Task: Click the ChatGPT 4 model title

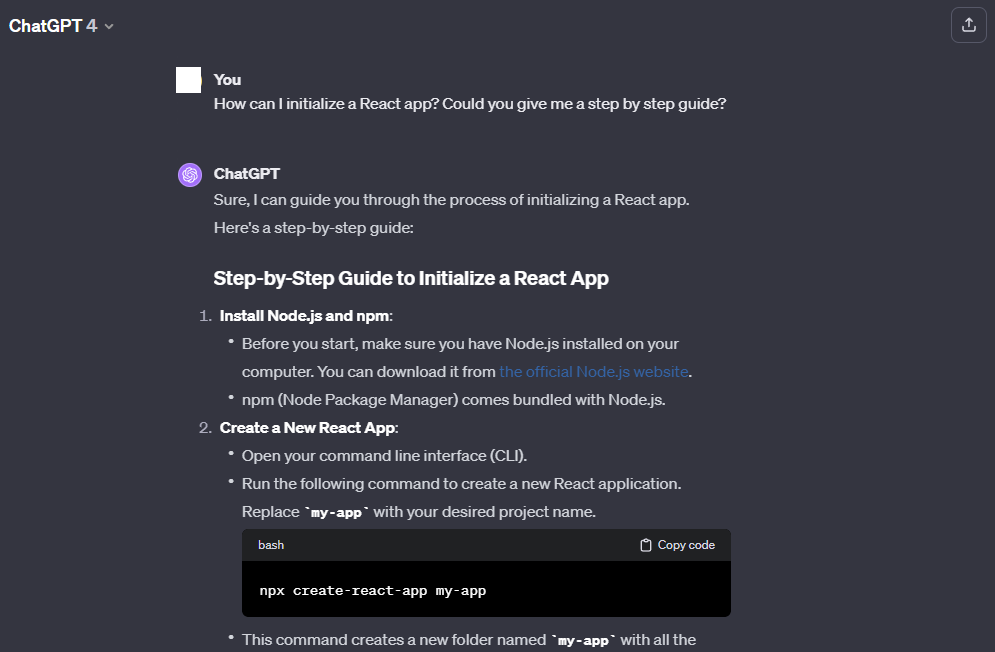Action: coord(53,25)
